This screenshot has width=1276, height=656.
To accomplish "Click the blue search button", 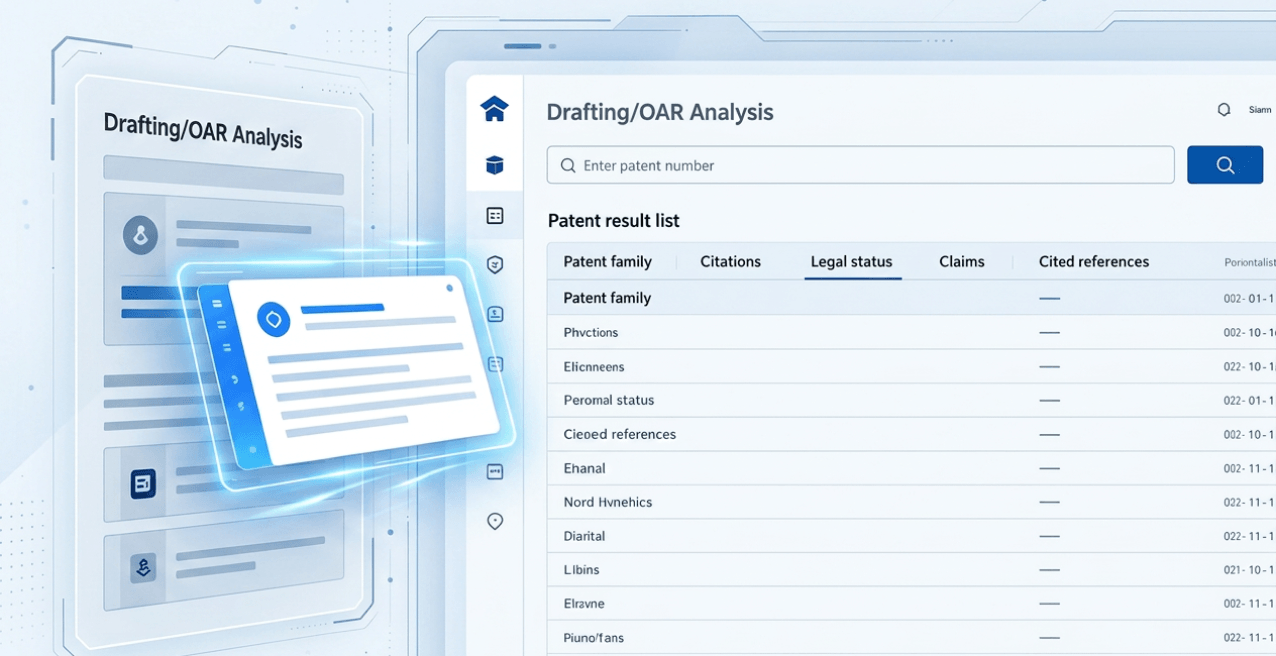I will (x=1225, y=165).
